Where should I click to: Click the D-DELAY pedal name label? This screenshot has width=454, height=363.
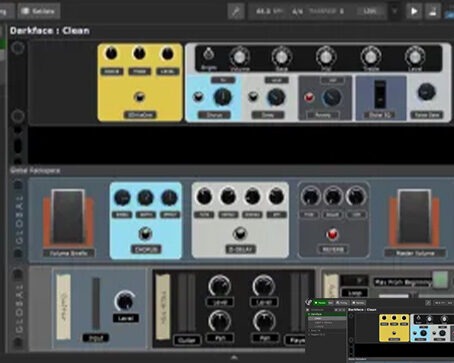(241, 249)
